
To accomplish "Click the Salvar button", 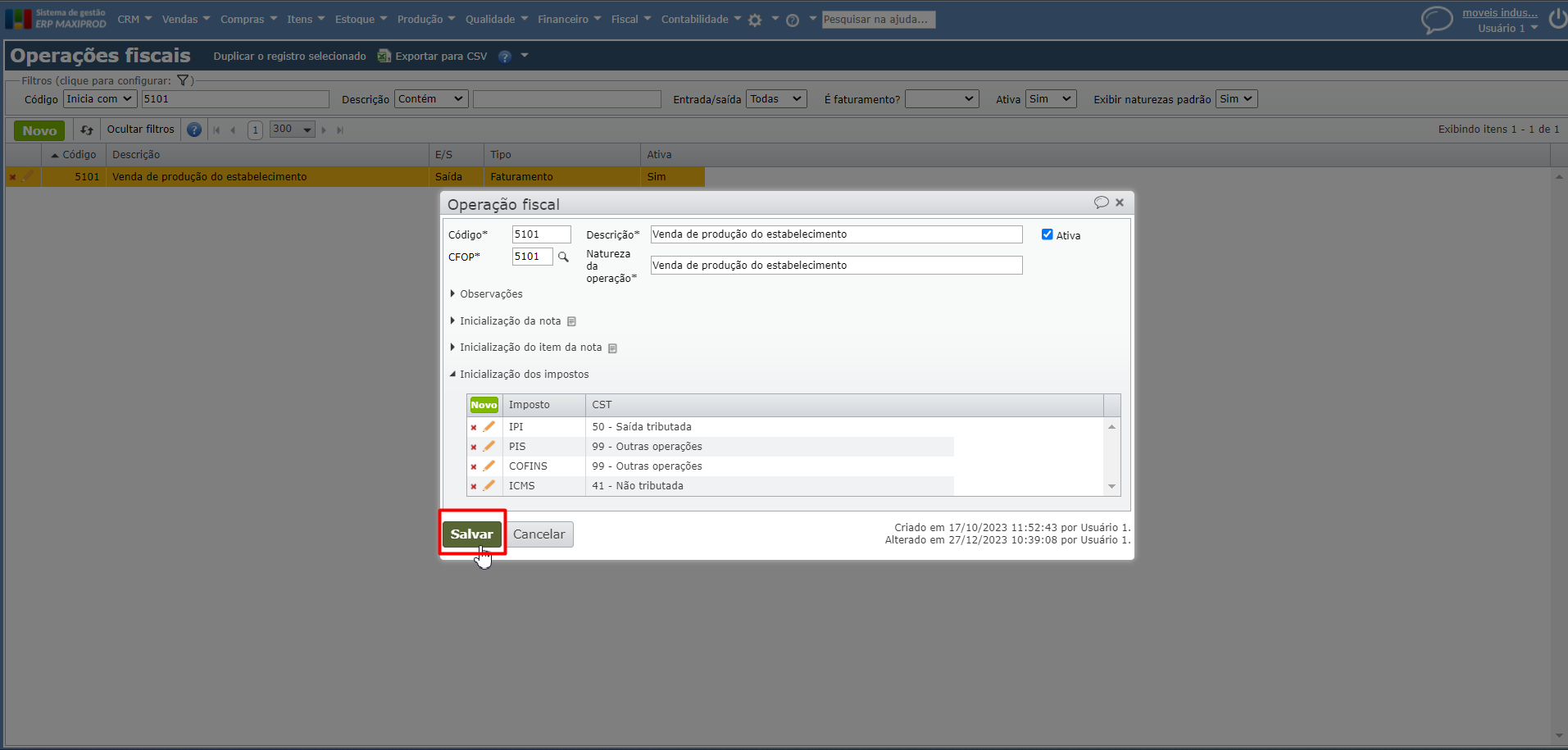I will [472, 534].
